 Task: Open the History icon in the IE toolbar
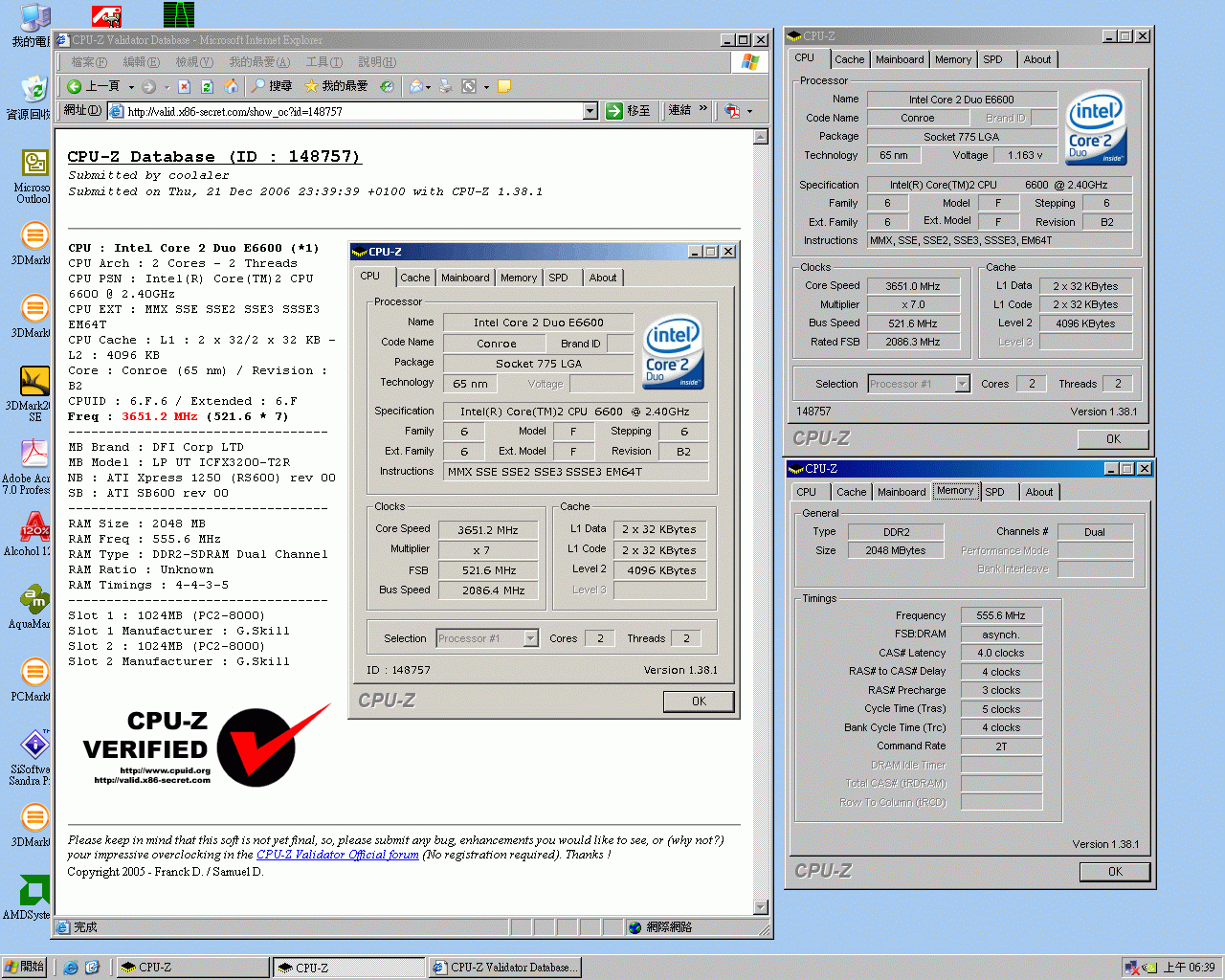click(x=387, y=86)
